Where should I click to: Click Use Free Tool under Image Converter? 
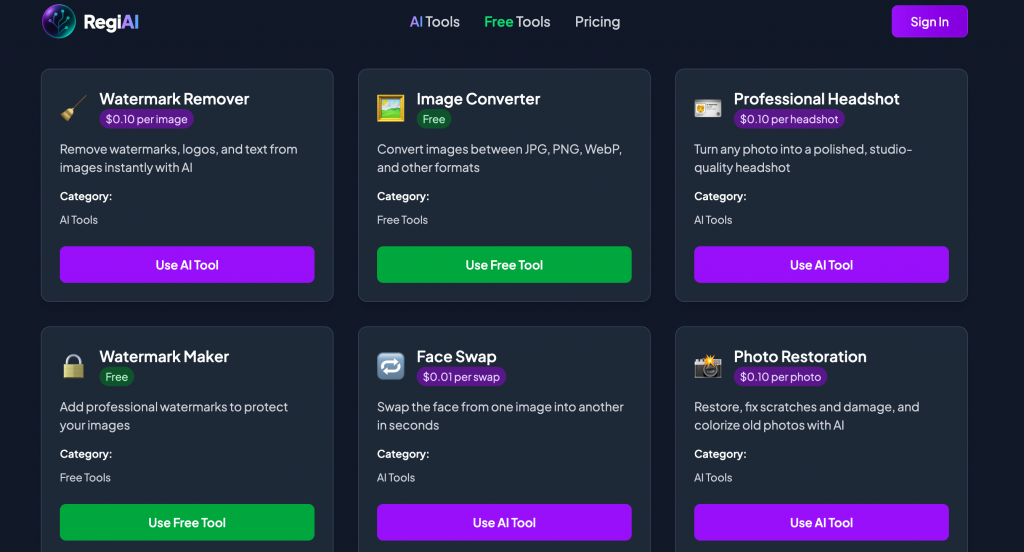point(504,265)
